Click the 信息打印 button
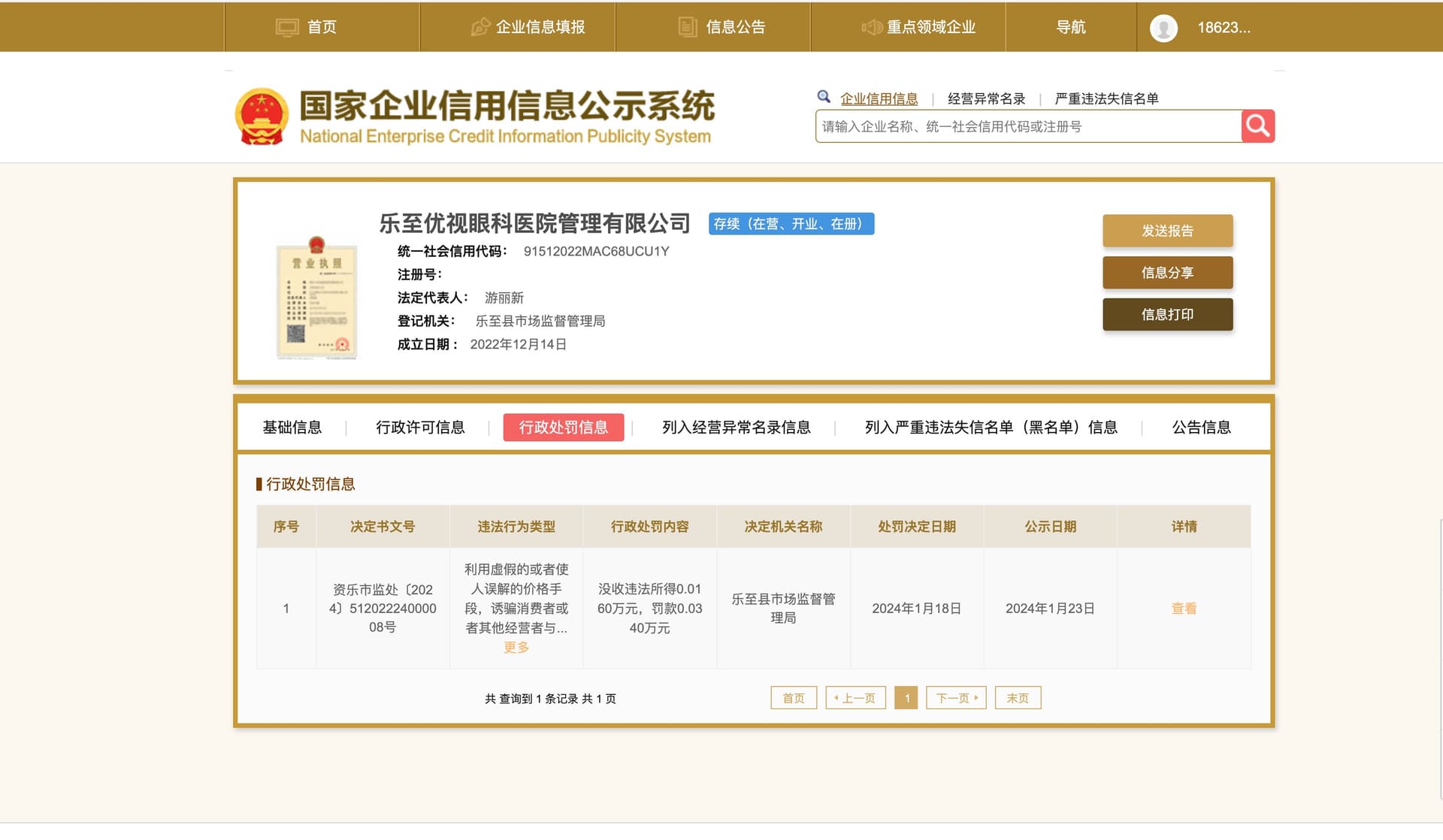This screenshot has width=1443, height=840. point(1167,314)
